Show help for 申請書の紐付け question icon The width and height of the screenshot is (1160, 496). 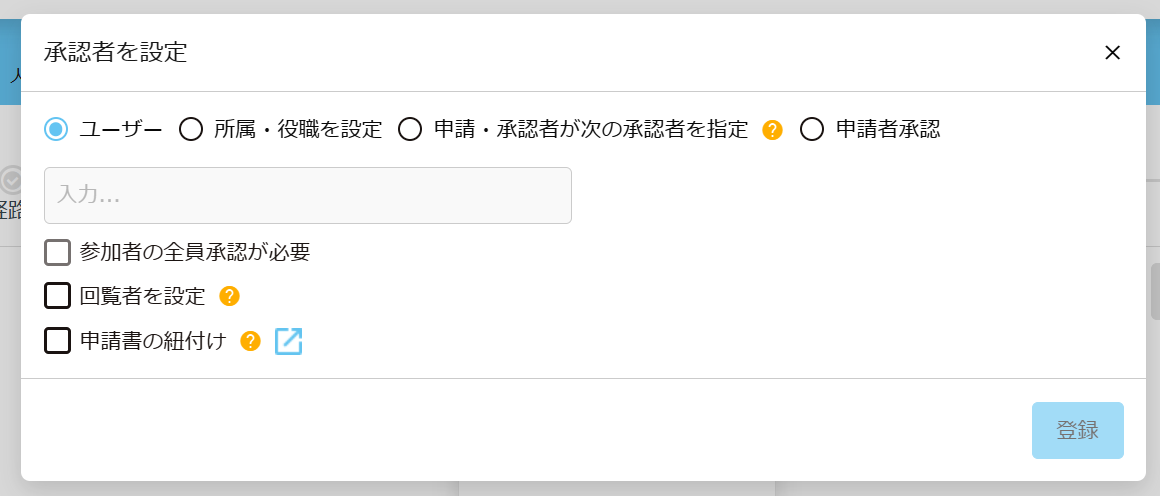coord(251,341)
